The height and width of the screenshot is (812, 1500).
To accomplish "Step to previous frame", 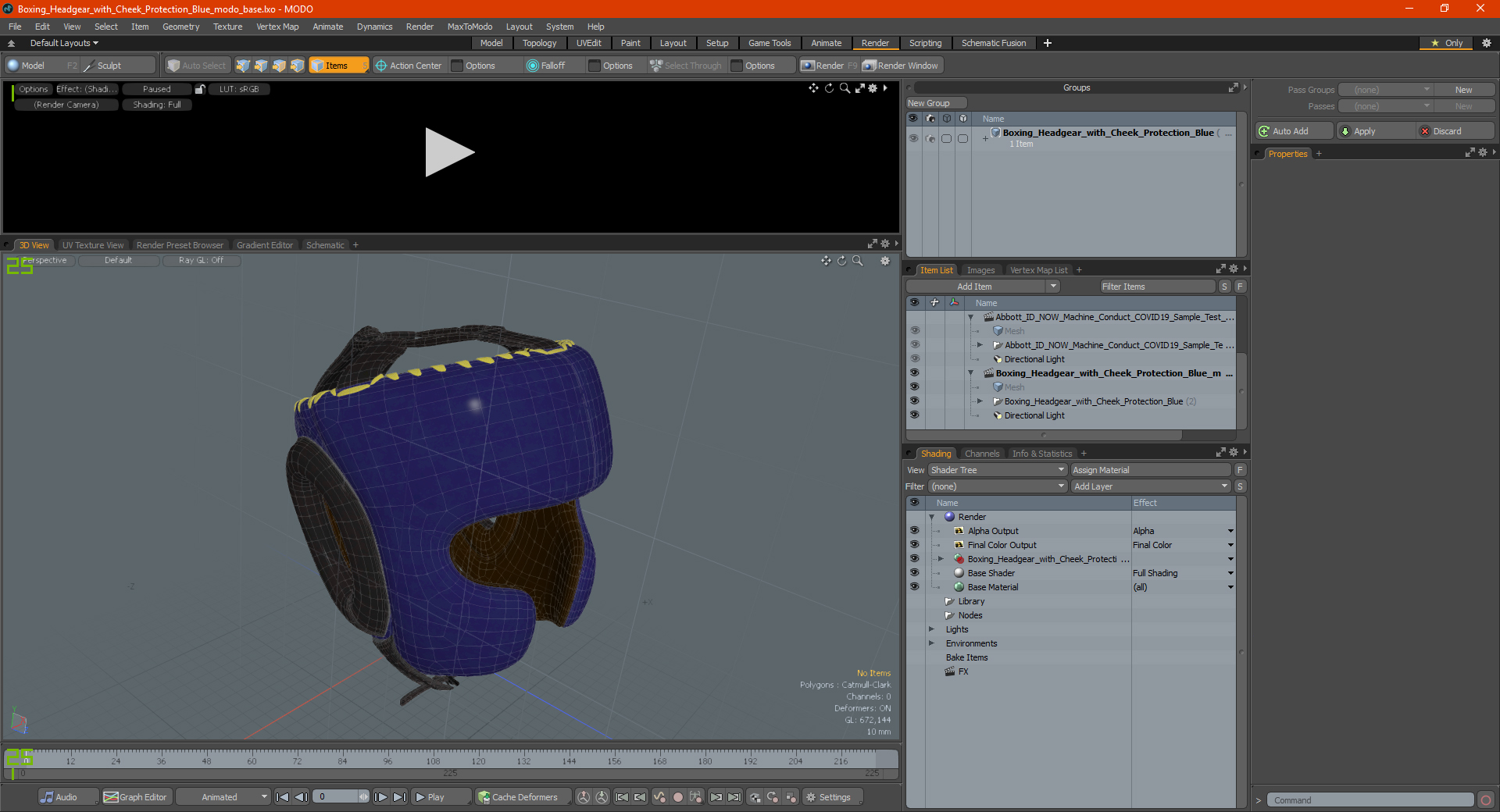I will pos(301,797).
